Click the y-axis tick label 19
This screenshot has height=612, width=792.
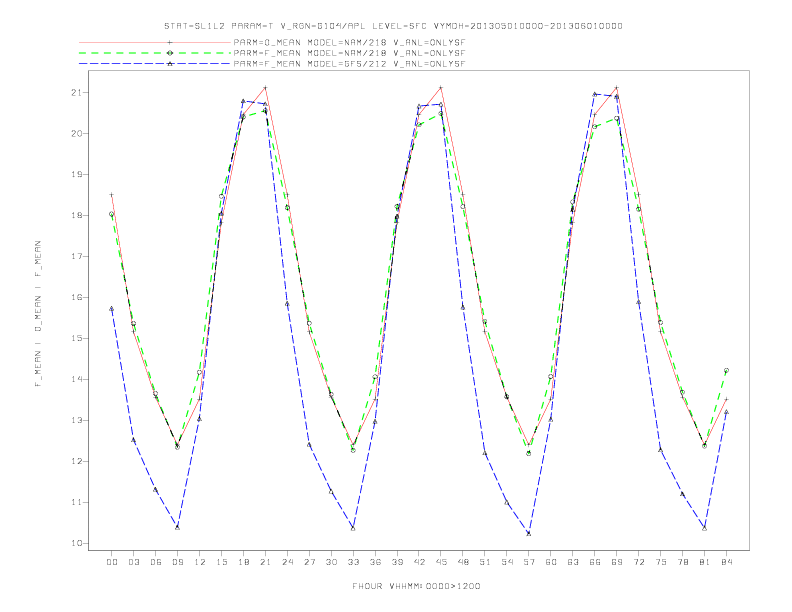(76, 174)
